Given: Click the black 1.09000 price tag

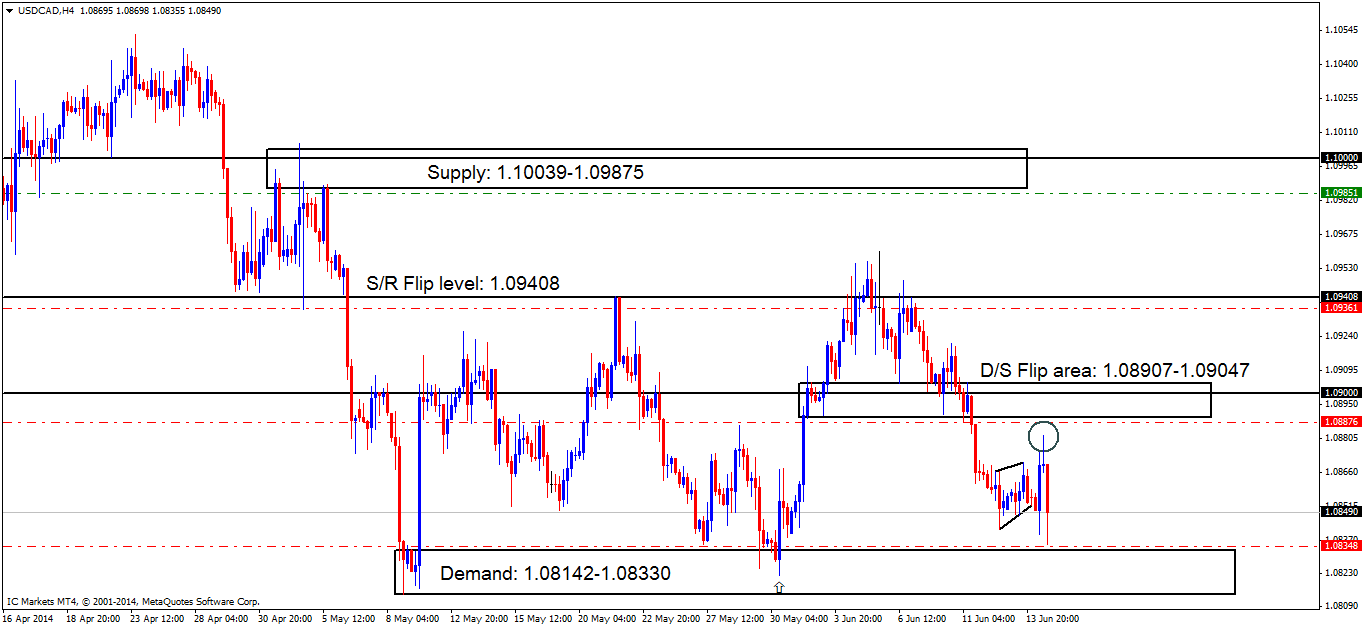Looking at the screenshot, I should (x=1340, y=393).
